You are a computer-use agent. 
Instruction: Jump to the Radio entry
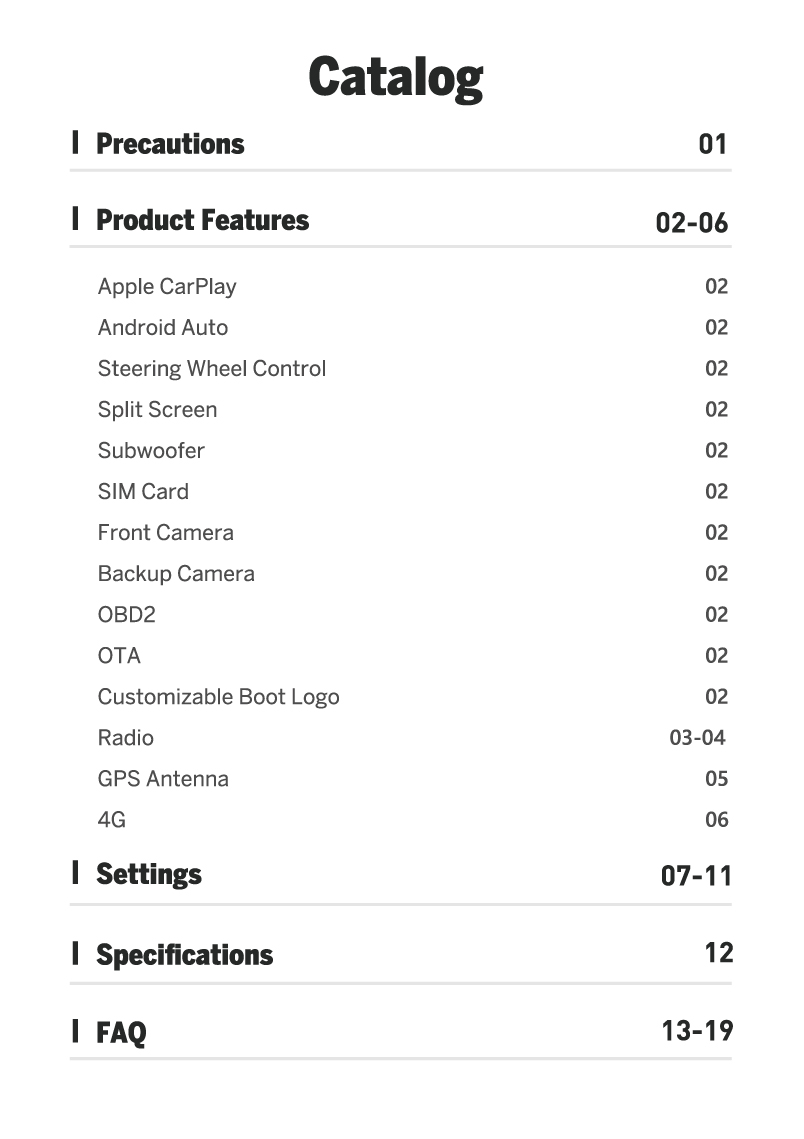pyautogui.click(x=126, y=738)
